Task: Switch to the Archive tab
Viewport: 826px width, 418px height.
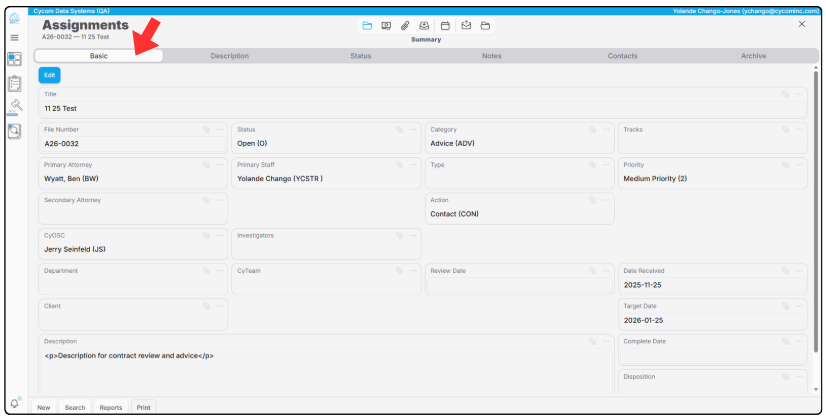Action: [753, 55]
